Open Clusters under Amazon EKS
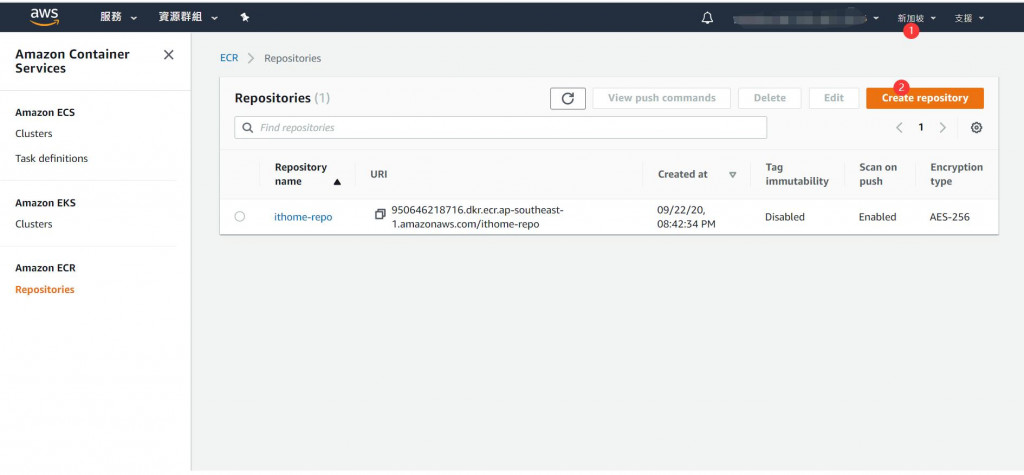 tap(34, 223)
